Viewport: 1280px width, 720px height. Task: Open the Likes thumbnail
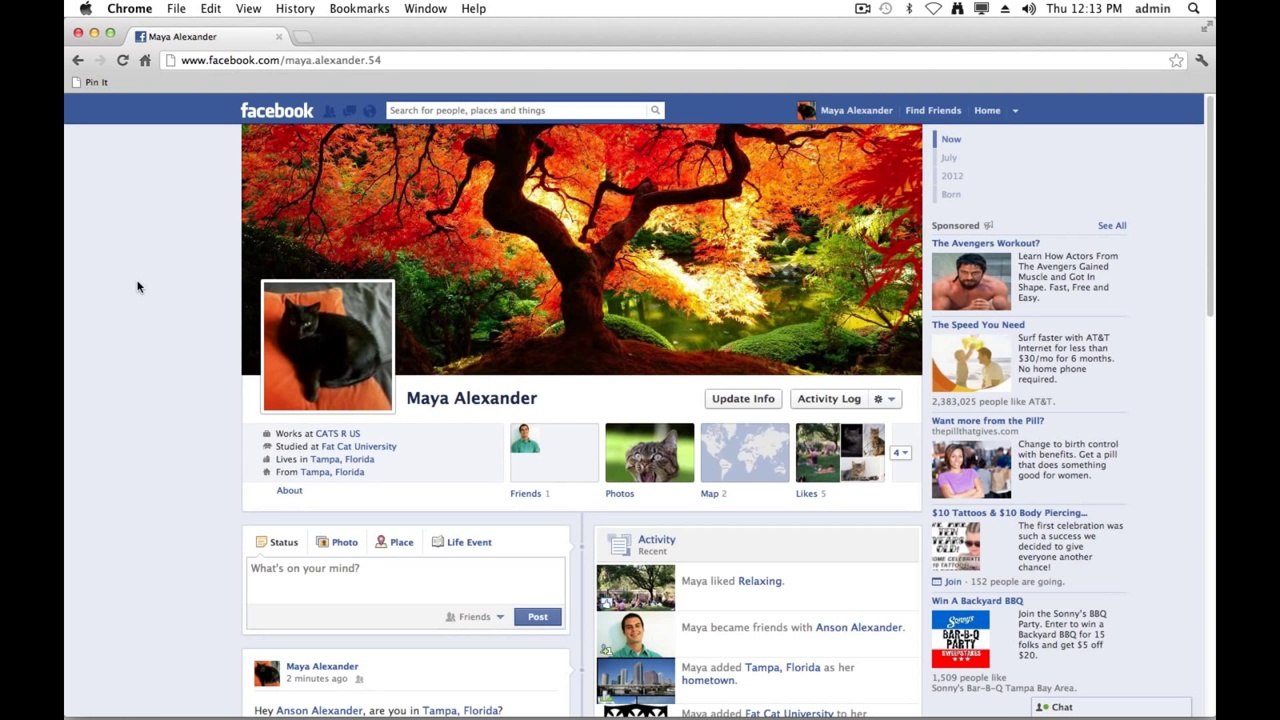click(x=840, y=453)
